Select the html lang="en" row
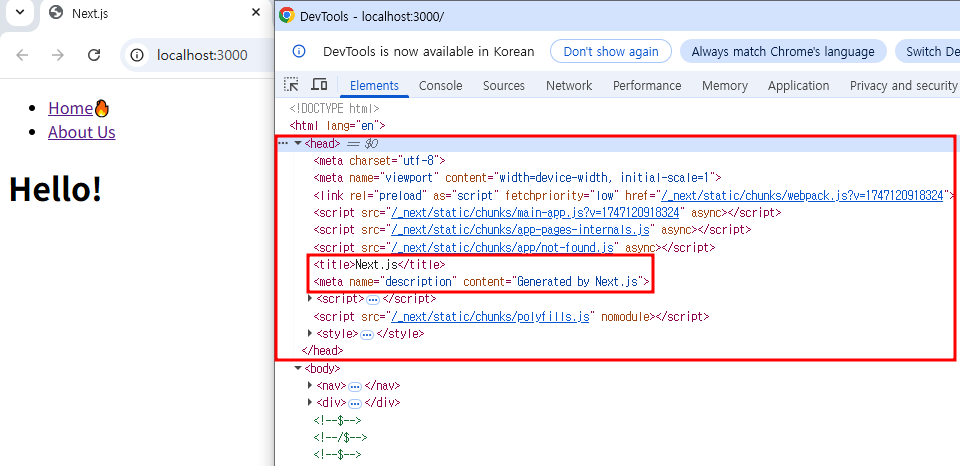 (337, 126)
